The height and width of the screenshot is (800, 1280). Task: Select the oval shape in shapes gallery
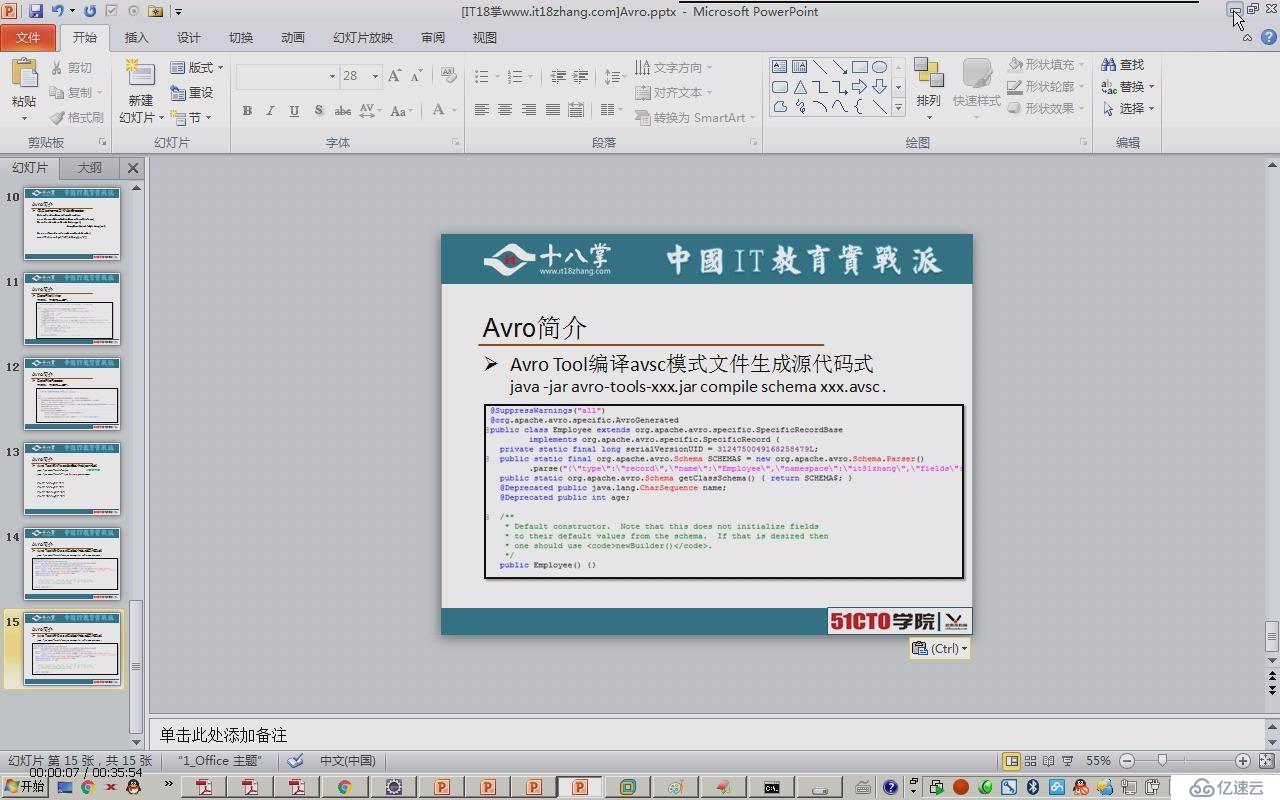[879, 67]
